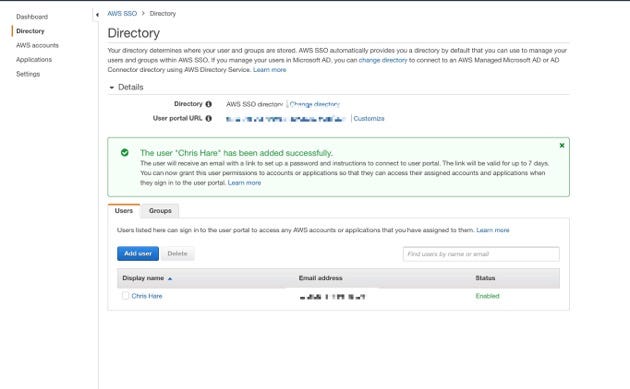The image size is (630, 389).
Task: Switch to the Groups tab
Action: (x=160, y=211)
